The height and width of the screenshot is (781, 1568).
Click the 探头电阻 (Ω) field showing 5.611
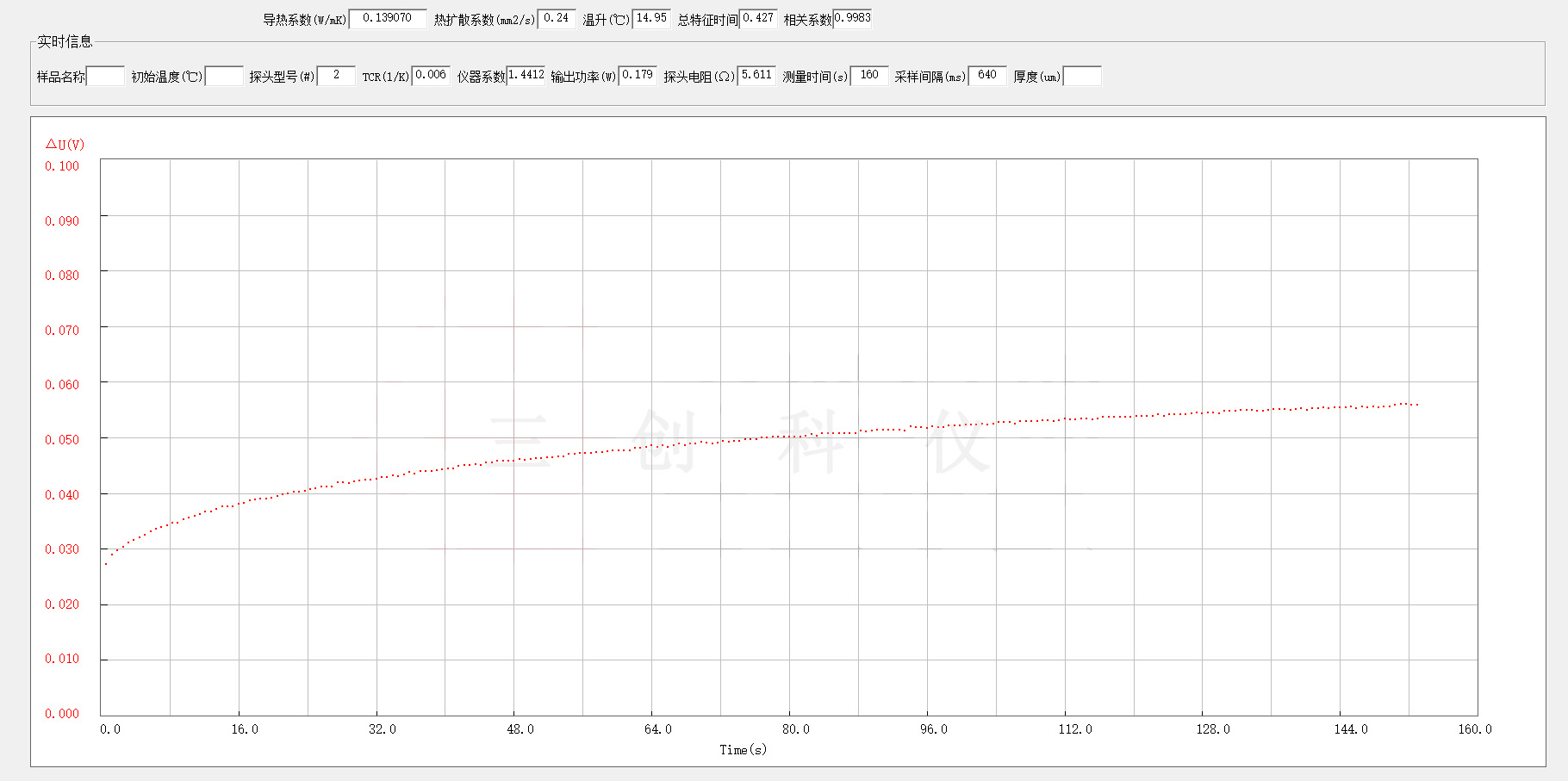pos(756,77)
